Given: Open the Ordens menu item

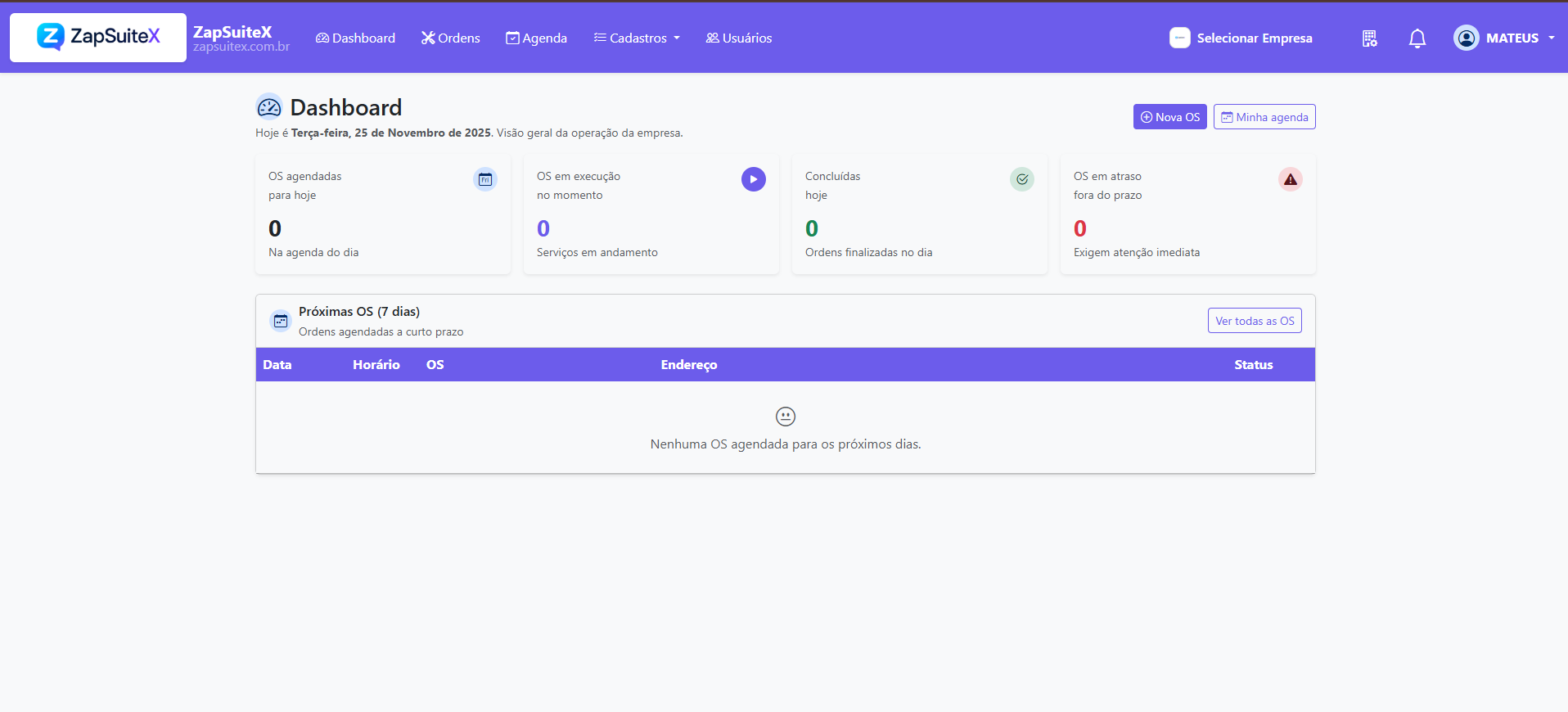Looking at the screenshot, I should point(450,38).
